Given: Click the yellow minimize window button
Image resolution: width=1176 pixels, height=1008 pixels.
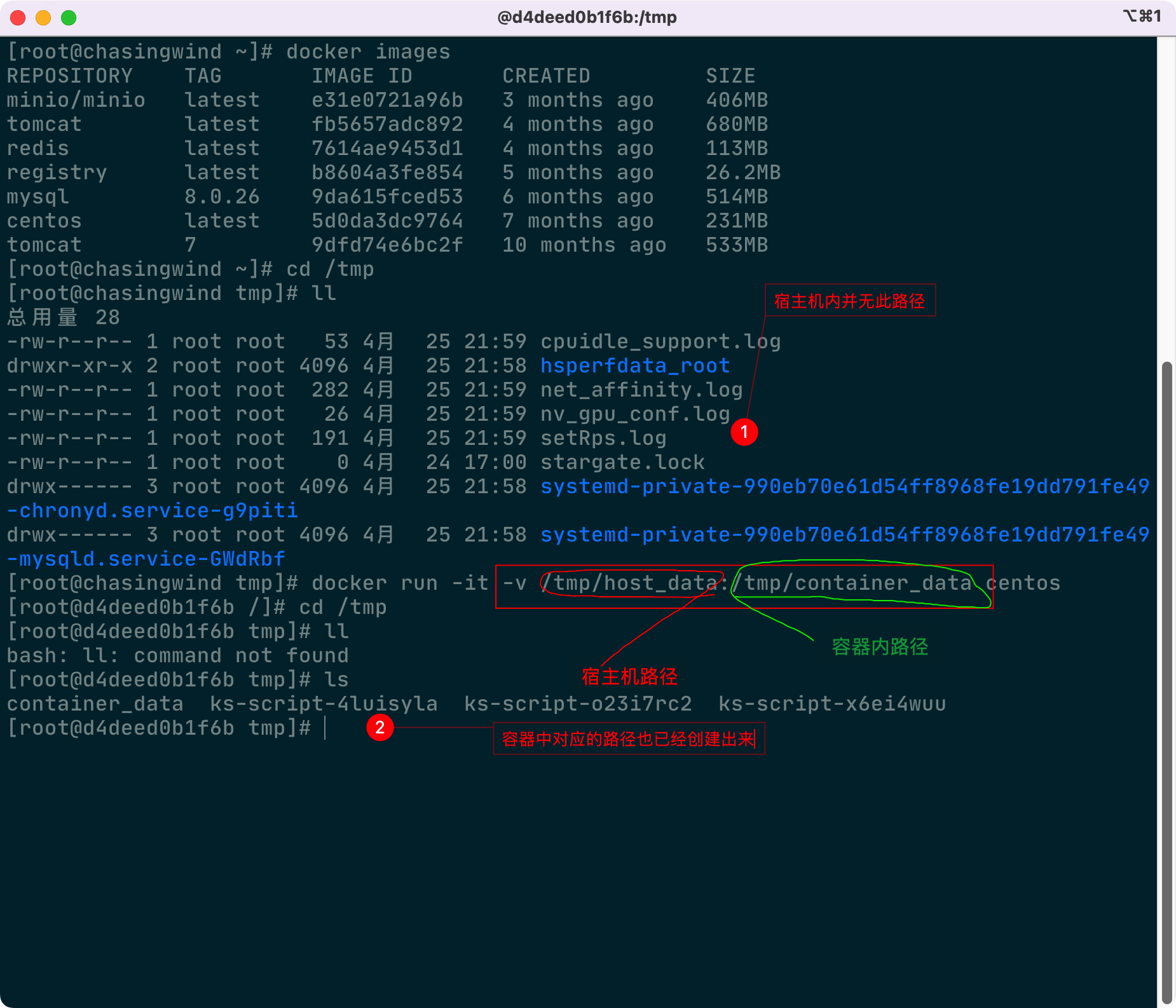Looking at the screenshot, I should coord(43,17).
